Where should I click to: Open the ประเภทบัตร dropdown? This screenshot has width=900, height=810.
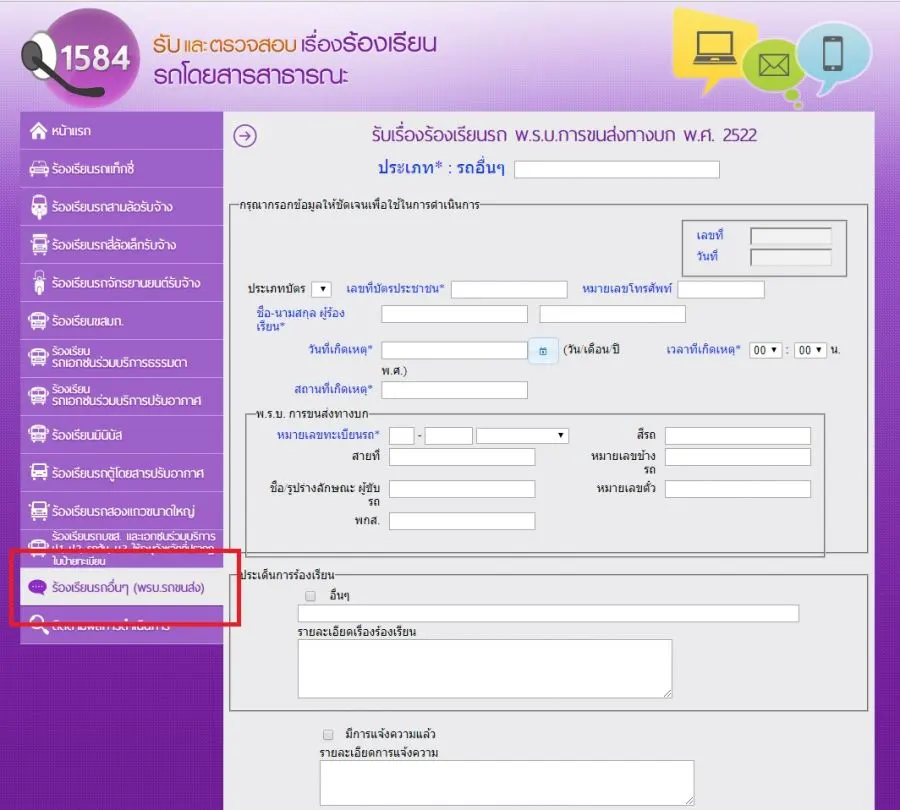tap(321, 290)
